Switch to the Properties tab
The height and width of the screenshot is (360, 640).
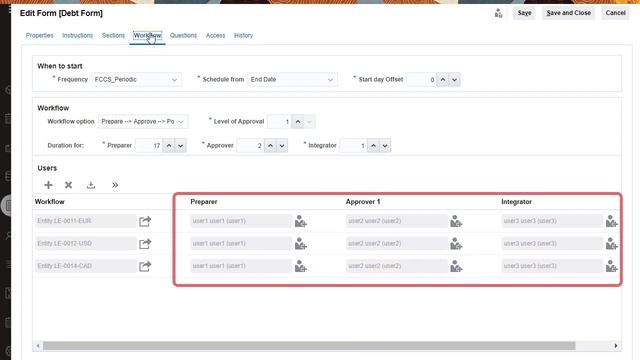point(40,36)
